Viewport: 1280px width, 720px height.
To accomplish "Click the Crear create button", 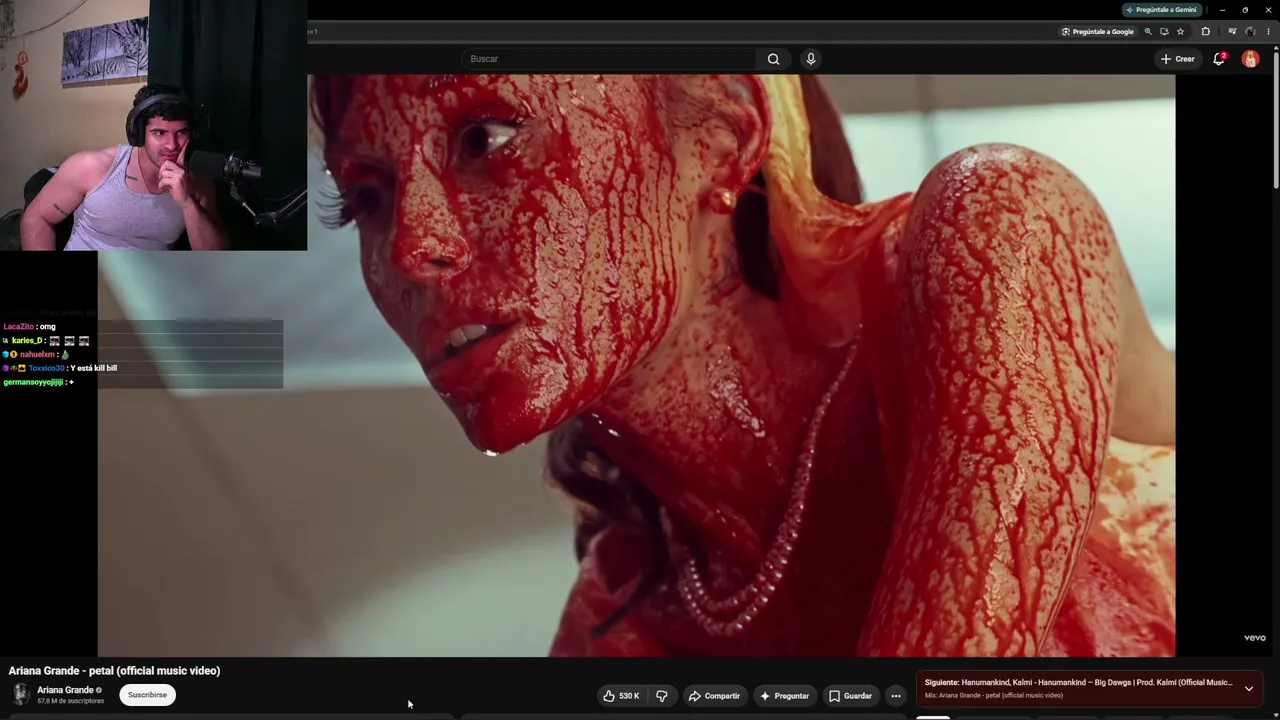I will point(1178,59).
